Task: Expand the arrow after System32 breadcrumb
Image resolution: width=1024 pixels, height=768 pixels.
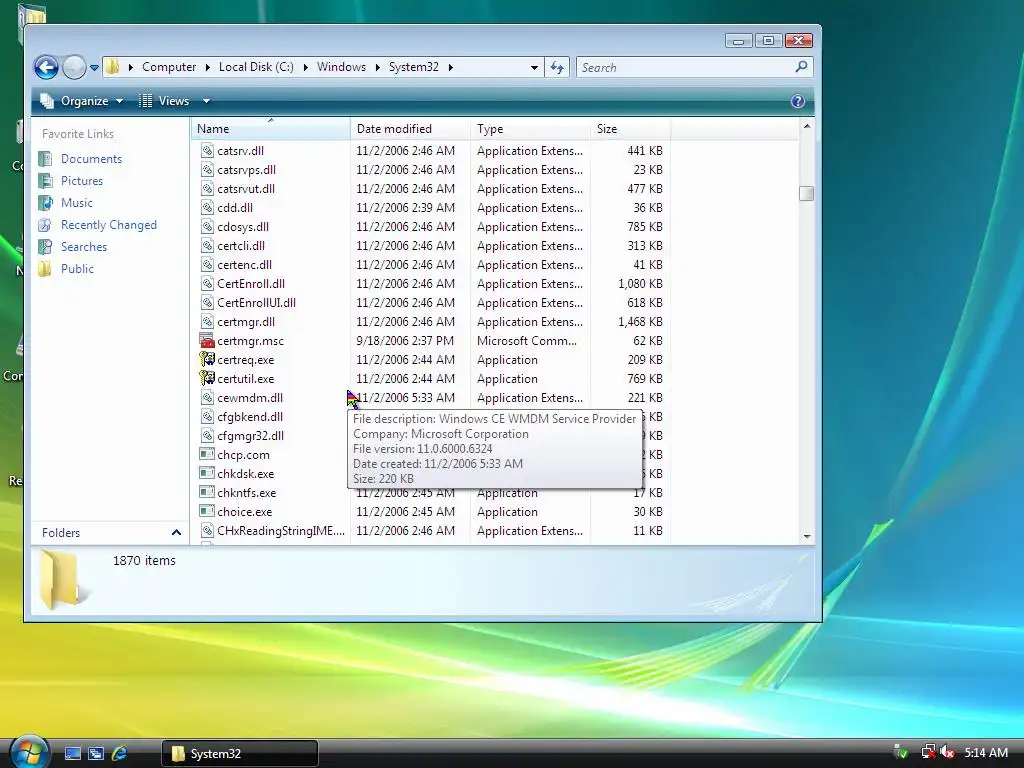Action: pyautogui.click(x=451, y=67)
